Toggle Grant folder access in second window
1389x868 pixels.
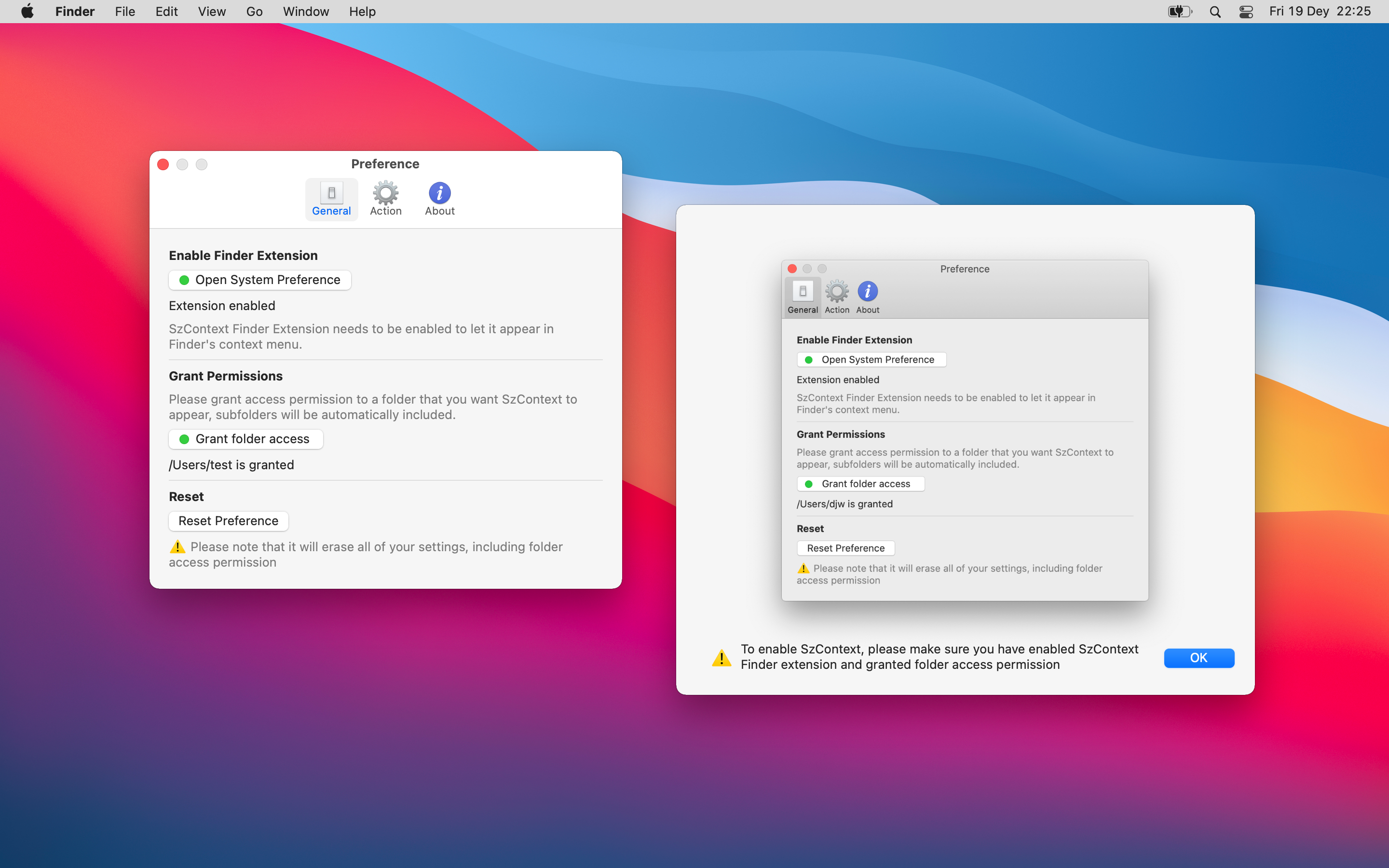[859, 483]
